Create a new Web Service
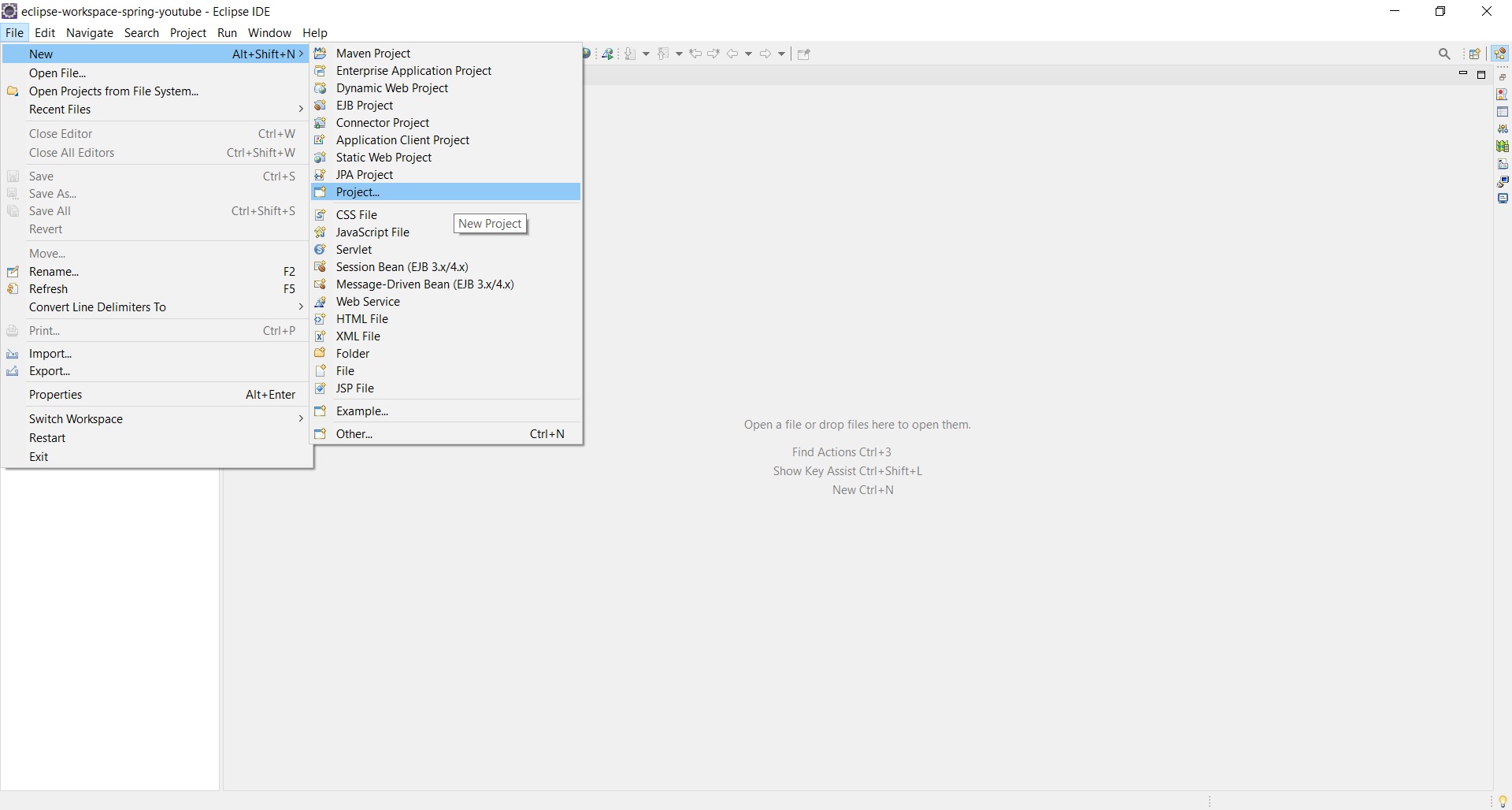The width and height of the screenshot is (1512, 810). click(x=446, y=301)
